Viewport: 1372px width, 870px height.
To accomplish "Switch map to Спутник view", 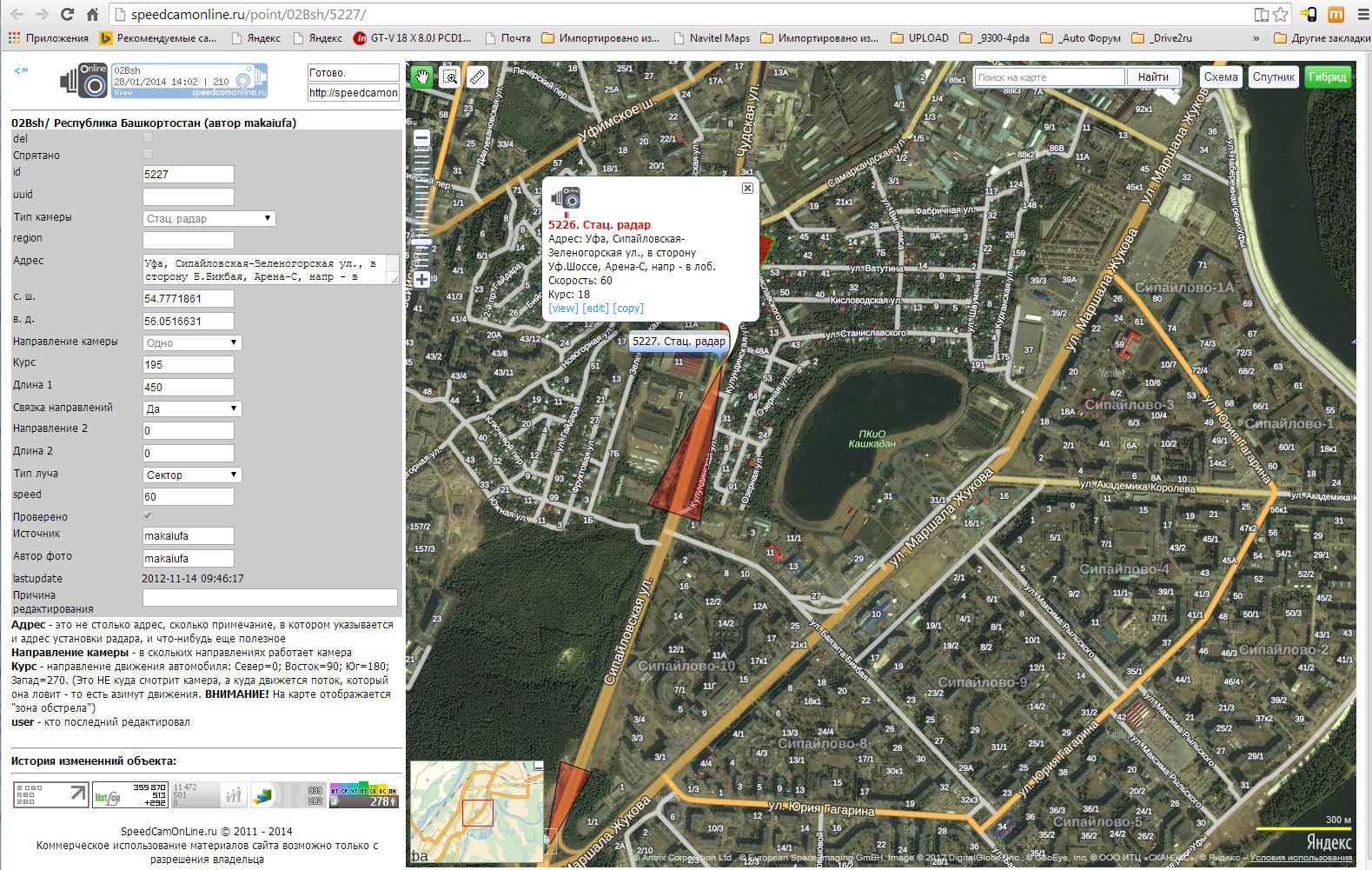I will pos(1273,77).
